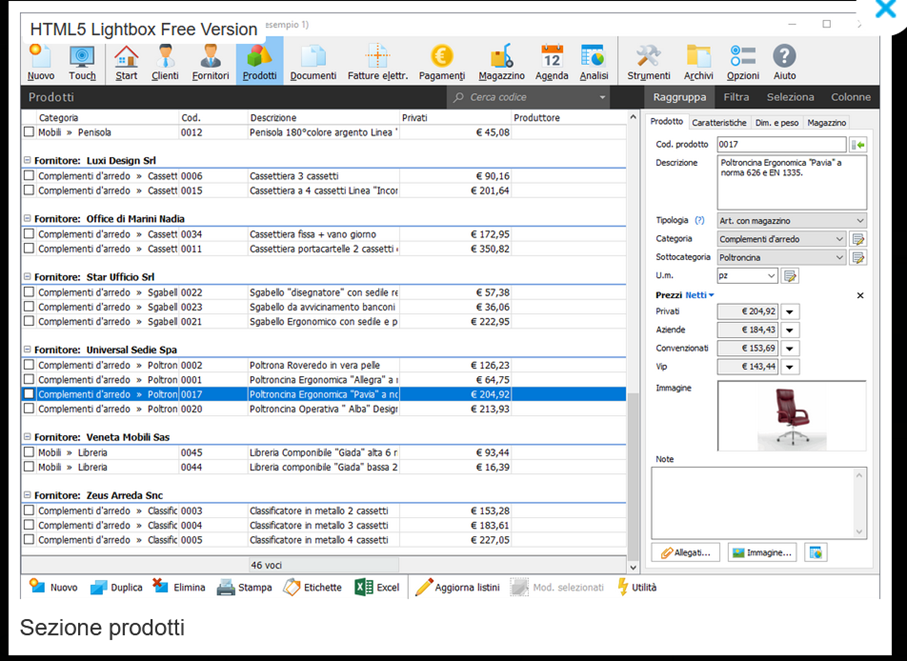907x661 pixels.
Task: Launch the Analisi chart icon
Action: (593, 62)
